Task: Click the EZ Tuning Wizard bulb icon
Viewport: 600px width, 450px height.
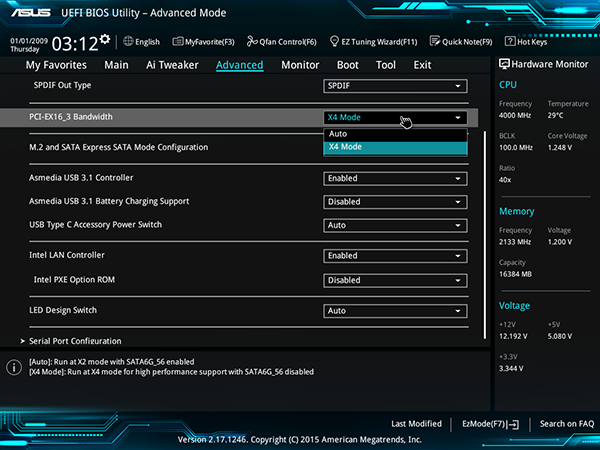Action: tap(334, 41)
